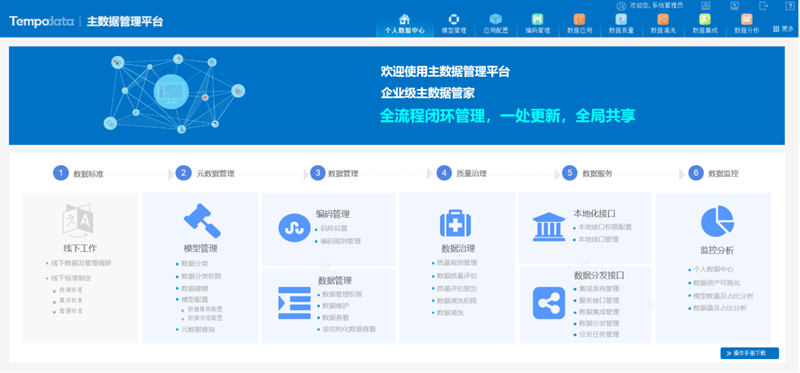Screen dimensions: 800x373
Task: Open the 数据建模 link
Action: click(194, 288)
